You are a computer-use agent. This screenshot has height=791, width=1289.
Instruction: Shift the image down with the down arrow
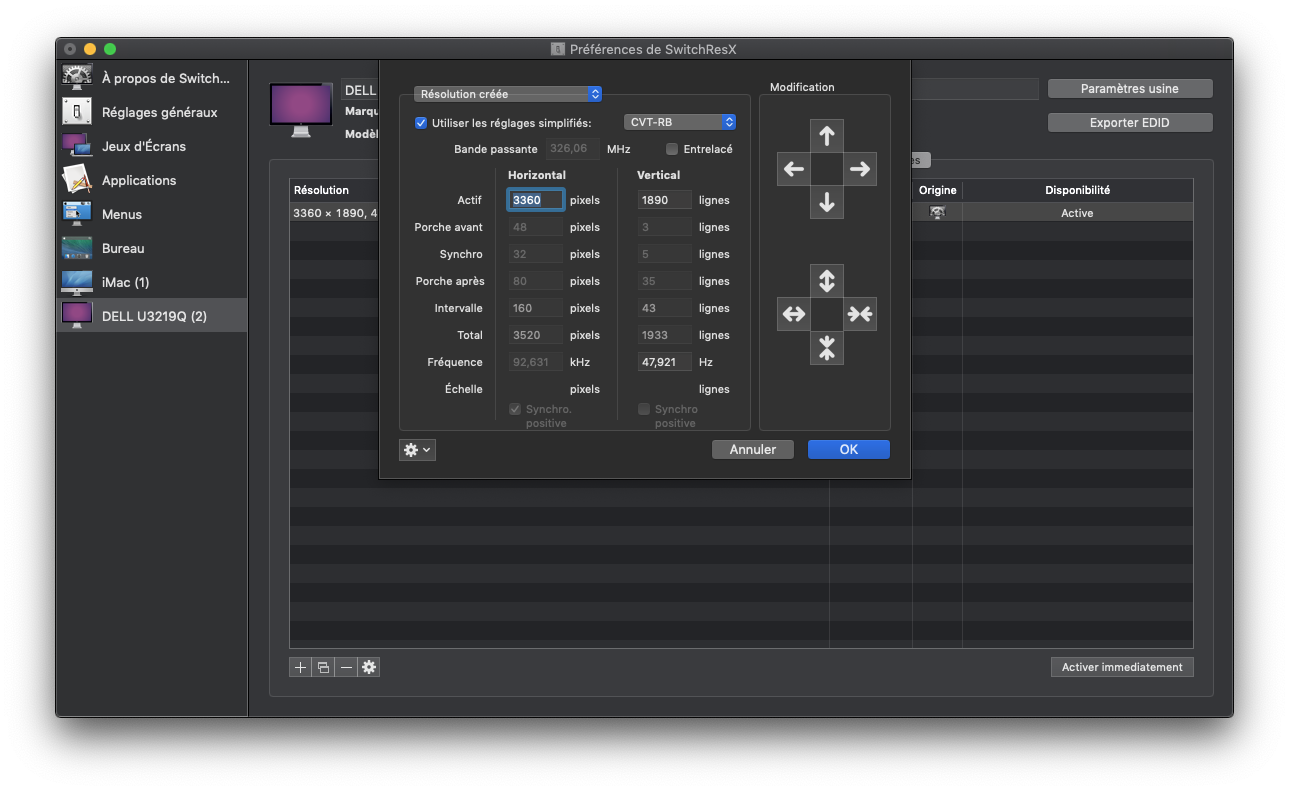[x=826, y=202]
